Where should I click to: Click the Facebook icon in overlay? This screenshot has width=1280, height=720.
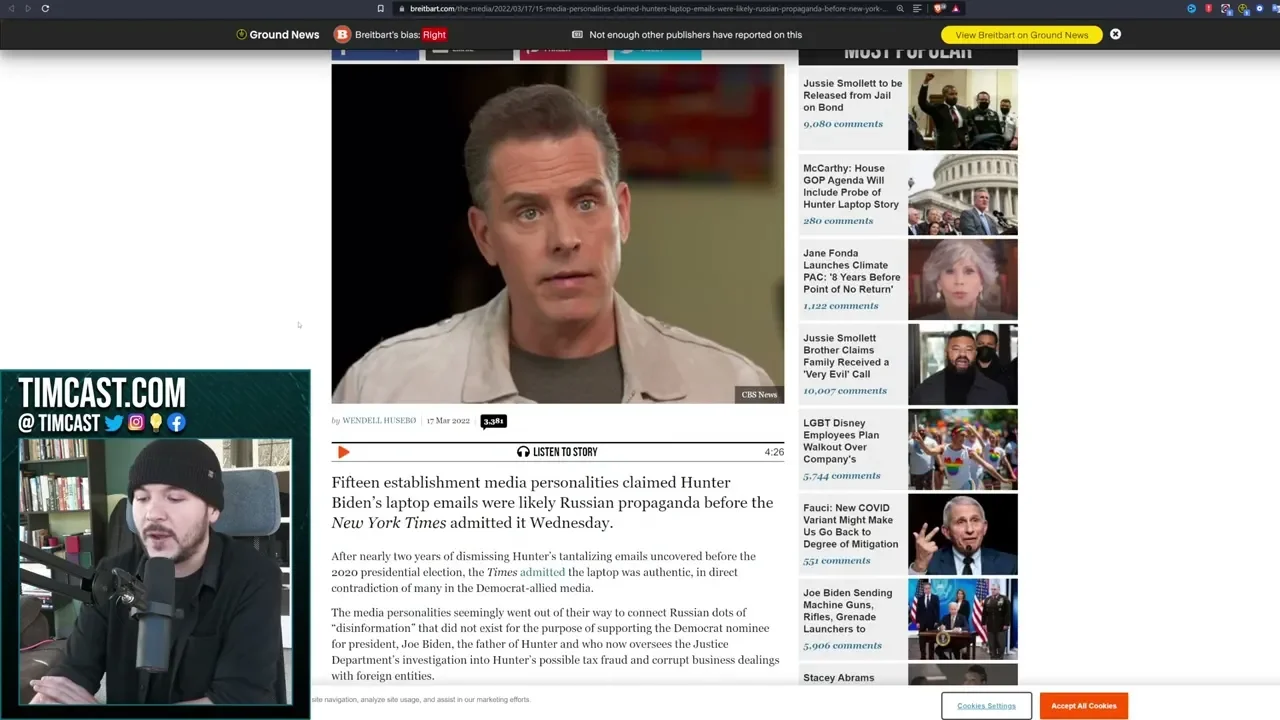click(x=176, y=423)
